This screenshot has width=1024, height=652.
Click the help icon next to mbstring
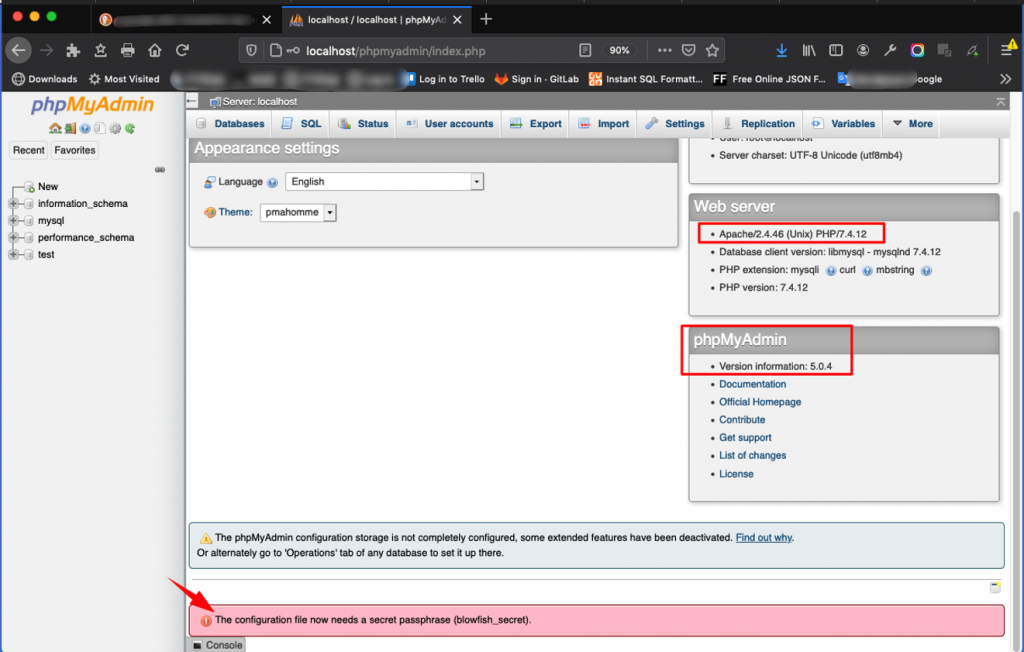coord(926,270)
